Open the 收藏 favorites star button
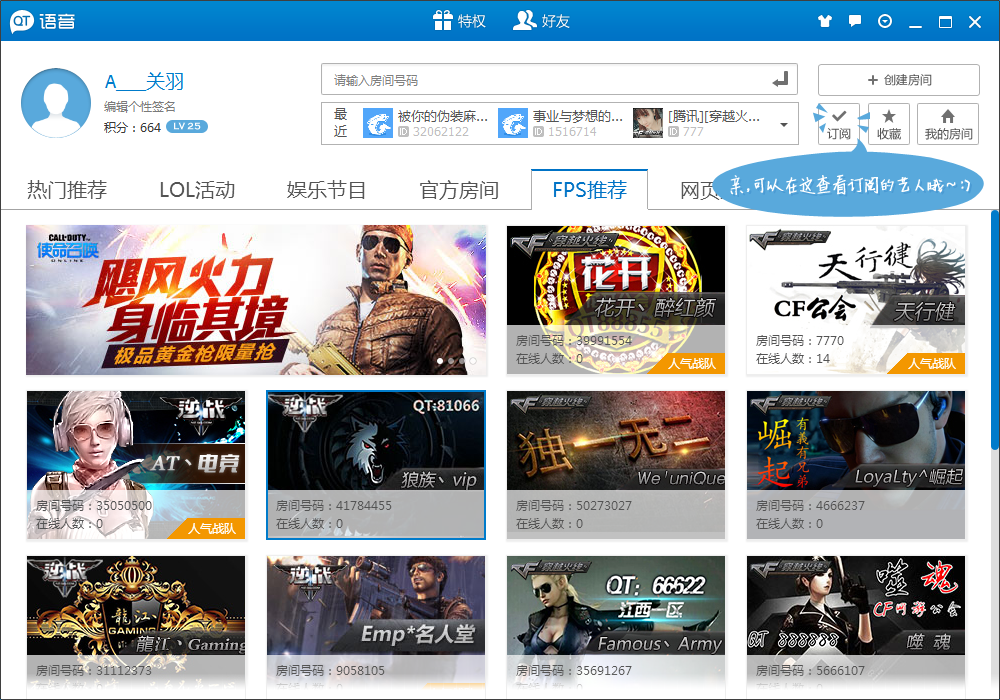Screen dimensions: 1000x700 (888, 124)
